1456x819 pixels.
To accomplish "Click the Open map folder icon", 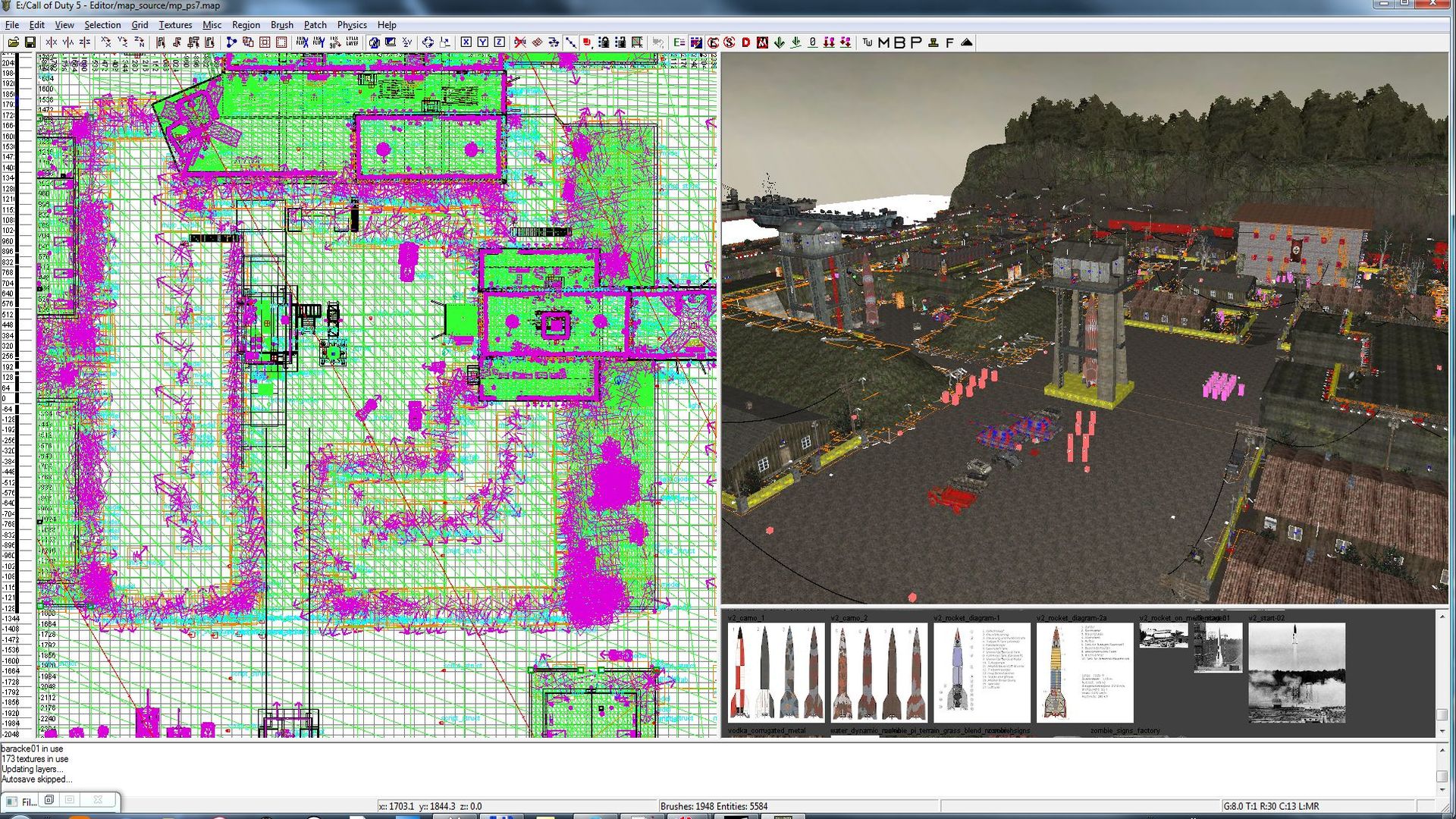I will click(x=14, y=42).
